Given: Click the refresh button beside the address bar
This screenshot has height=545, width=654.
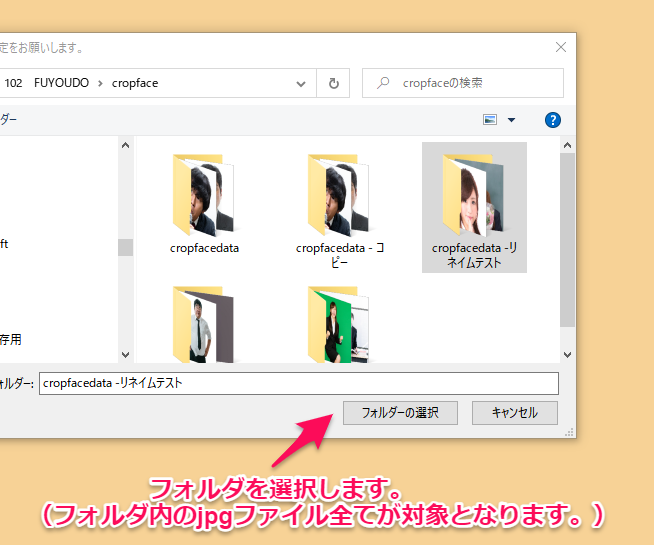Looking at the screenshot, I should (x=332, y=83).
